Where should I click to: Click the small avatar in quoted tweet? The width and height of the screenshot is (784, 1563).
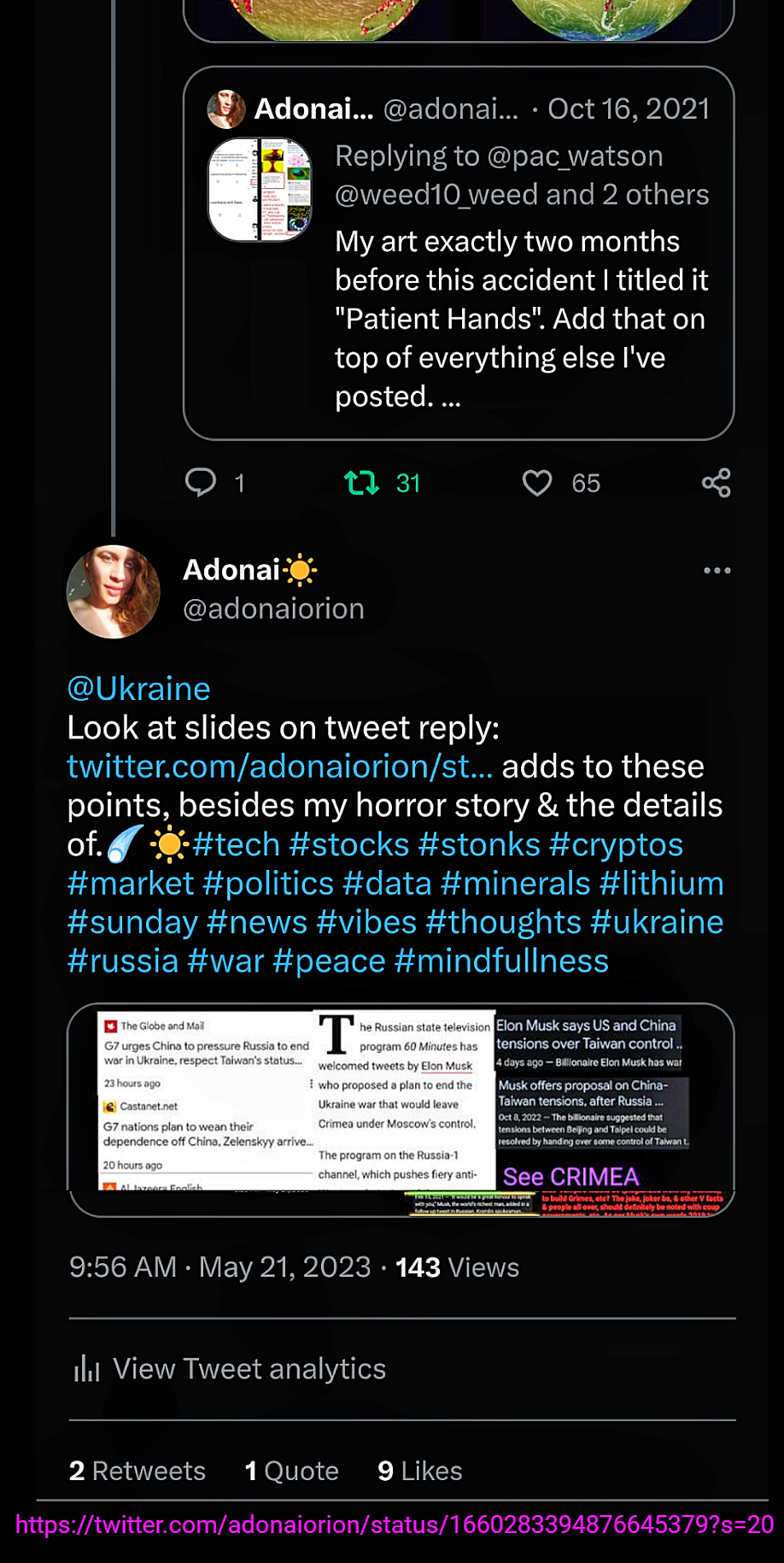click(x=226, y=109)
